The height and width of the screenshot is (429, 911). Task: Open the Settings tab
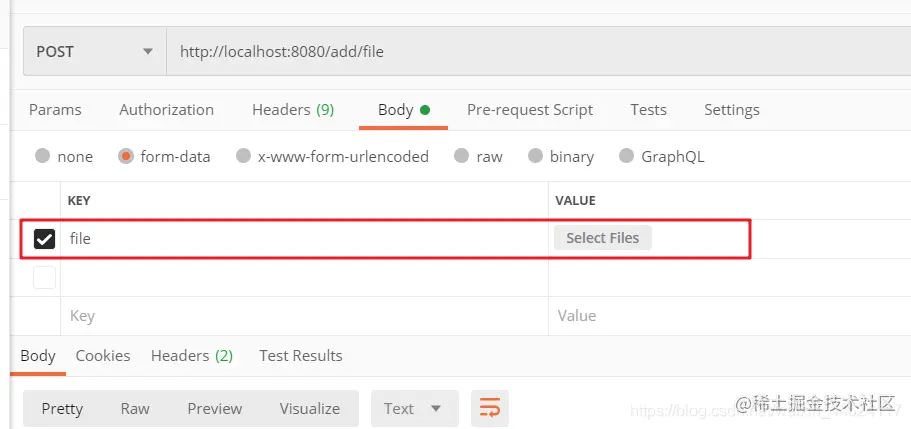(x=731, y=110)
